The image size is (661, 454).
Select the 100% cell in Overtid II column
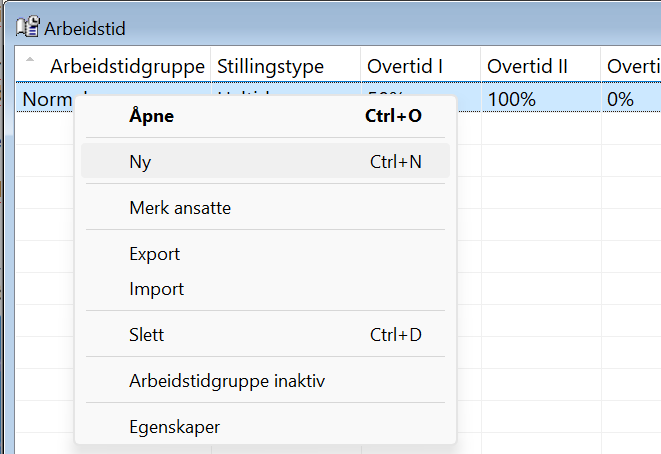click(x=540, y=100)
